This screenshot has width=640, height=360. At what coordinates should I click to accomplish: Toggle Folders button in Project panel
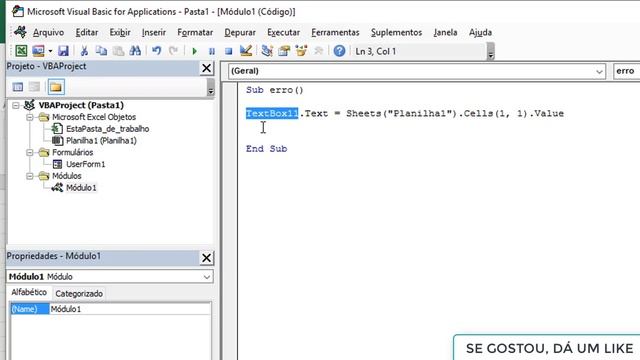pos(56,87)
